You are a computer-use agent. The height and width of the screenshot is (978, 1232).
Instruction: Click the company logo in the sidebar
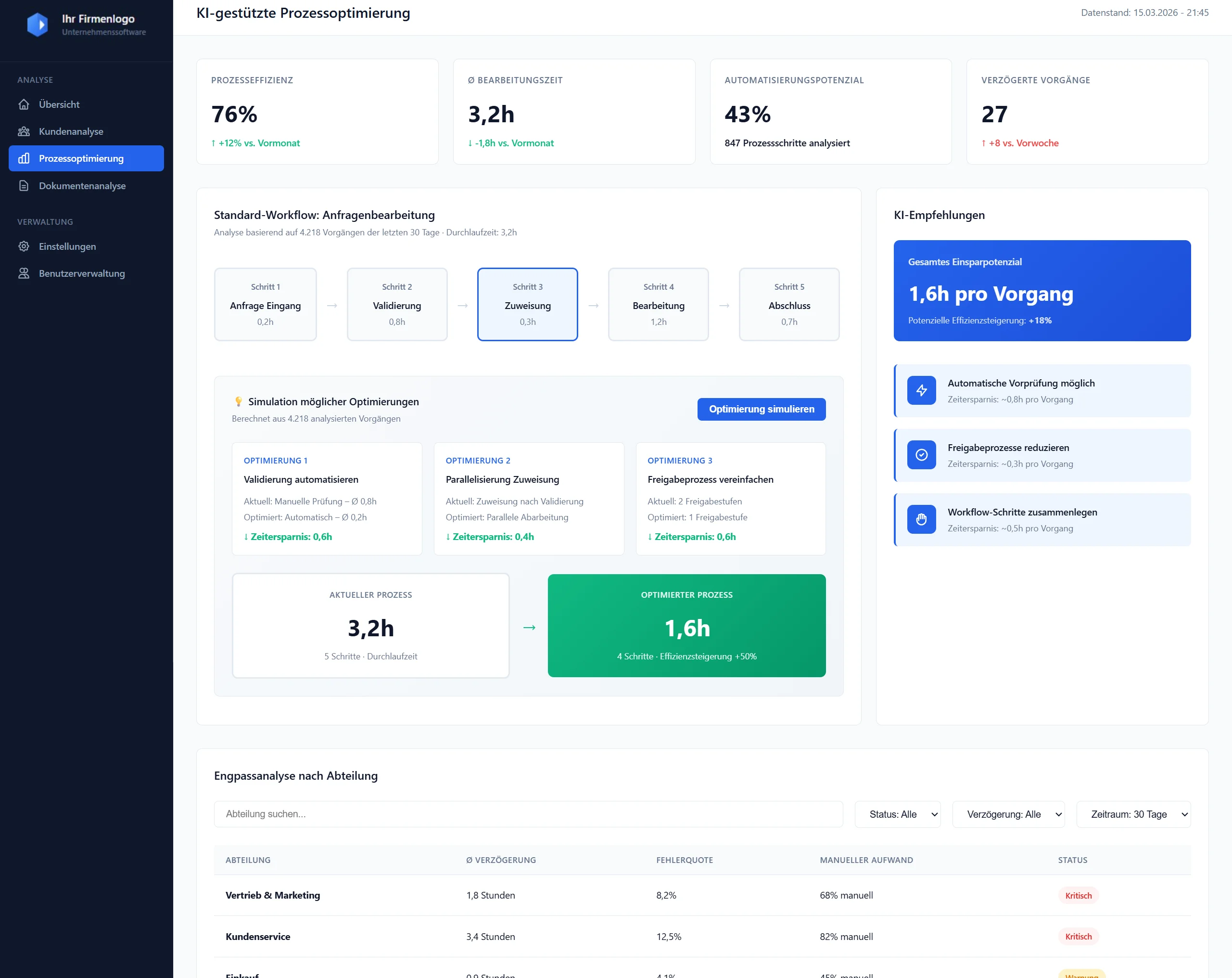[x=38, y=24]
